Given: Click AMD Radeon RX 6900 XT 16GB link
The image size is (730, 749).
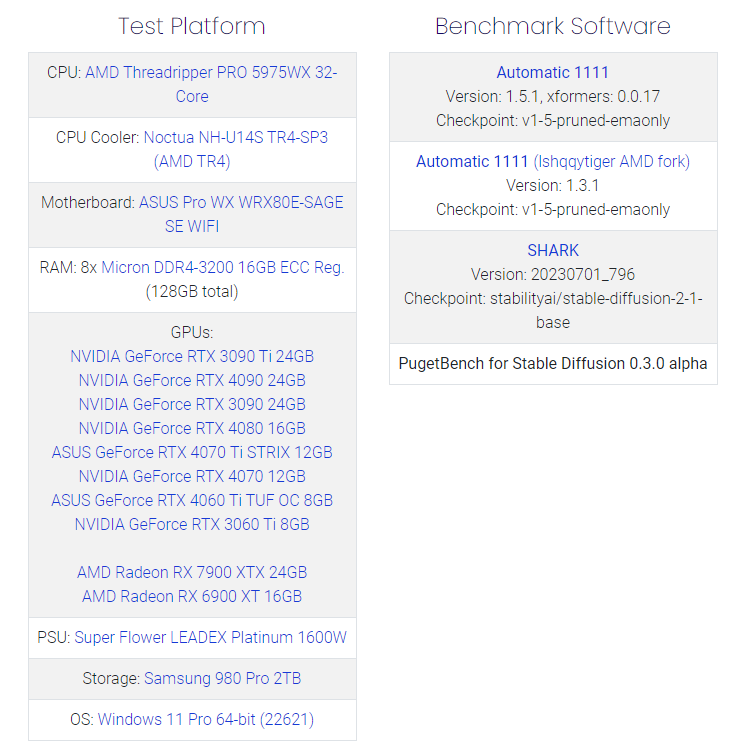Looking at the screenshot, I should pyautogui.click(x=192, y=596).
